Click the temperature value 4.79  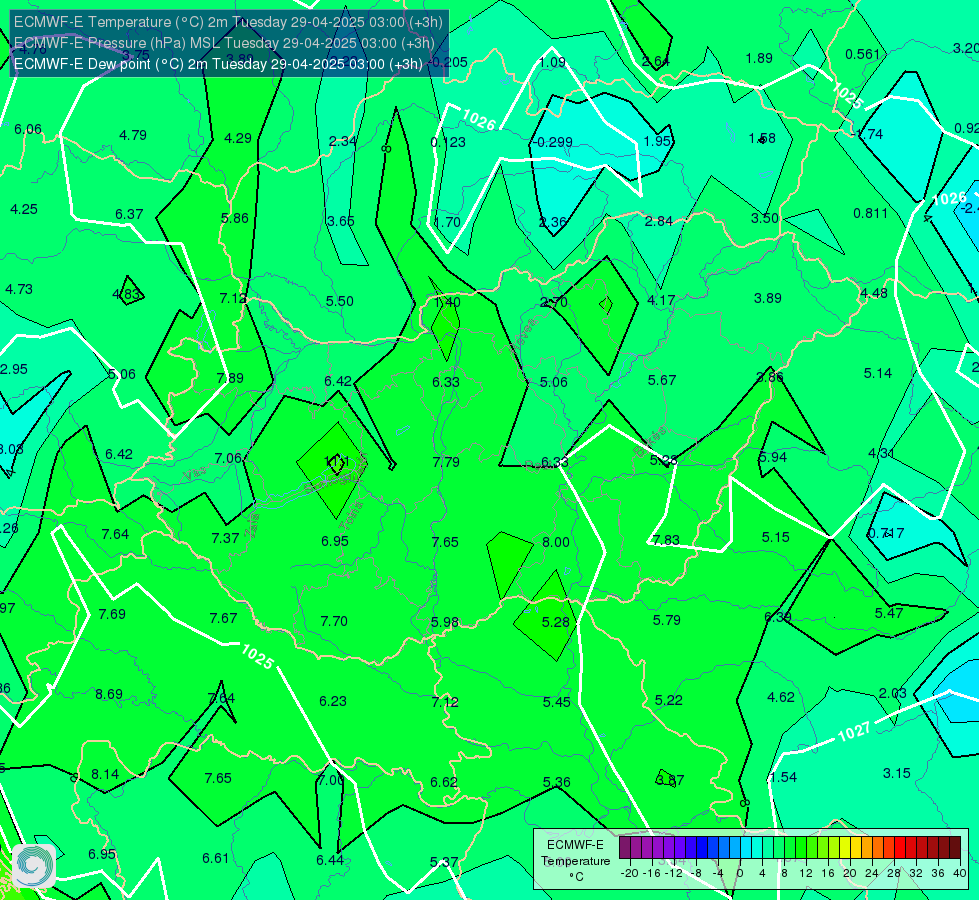[133, 135]
